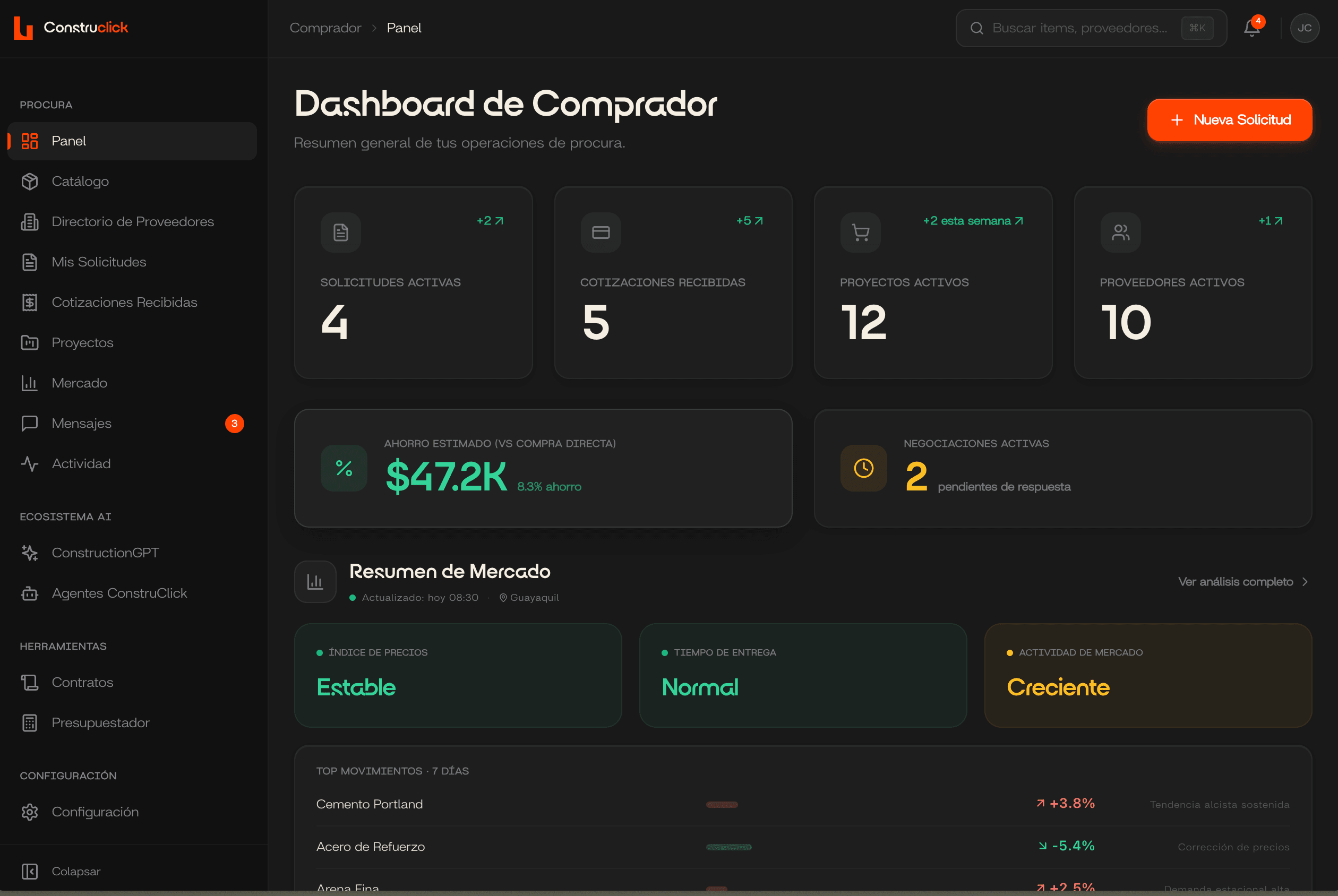The height and width of the screenshot is (896, 1338).
Task: Click pendientes de respuesta text
Action: click(1004, 486)
